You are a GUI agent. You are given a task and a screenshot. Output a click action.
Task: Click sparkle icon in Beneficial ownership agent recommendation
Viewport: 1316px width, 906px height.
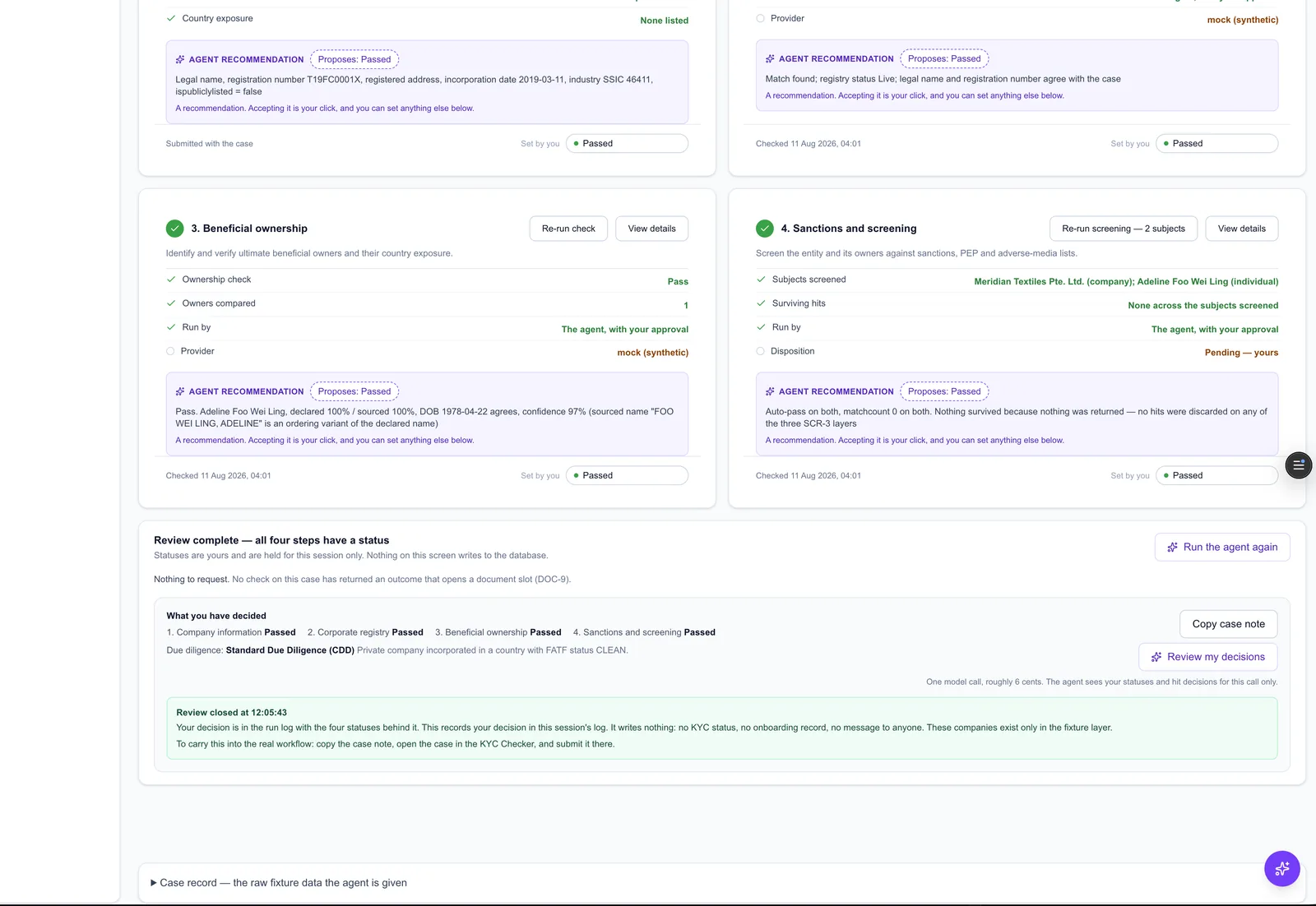pyautogui.click(x=180, y=391)
